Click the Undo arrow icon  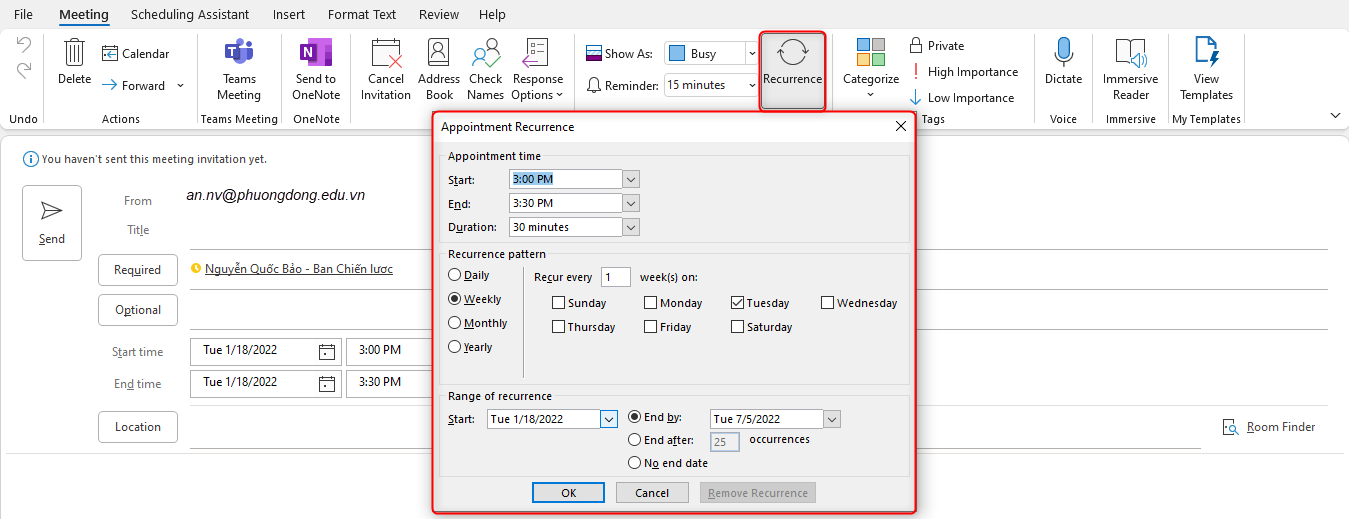(23, 46)
